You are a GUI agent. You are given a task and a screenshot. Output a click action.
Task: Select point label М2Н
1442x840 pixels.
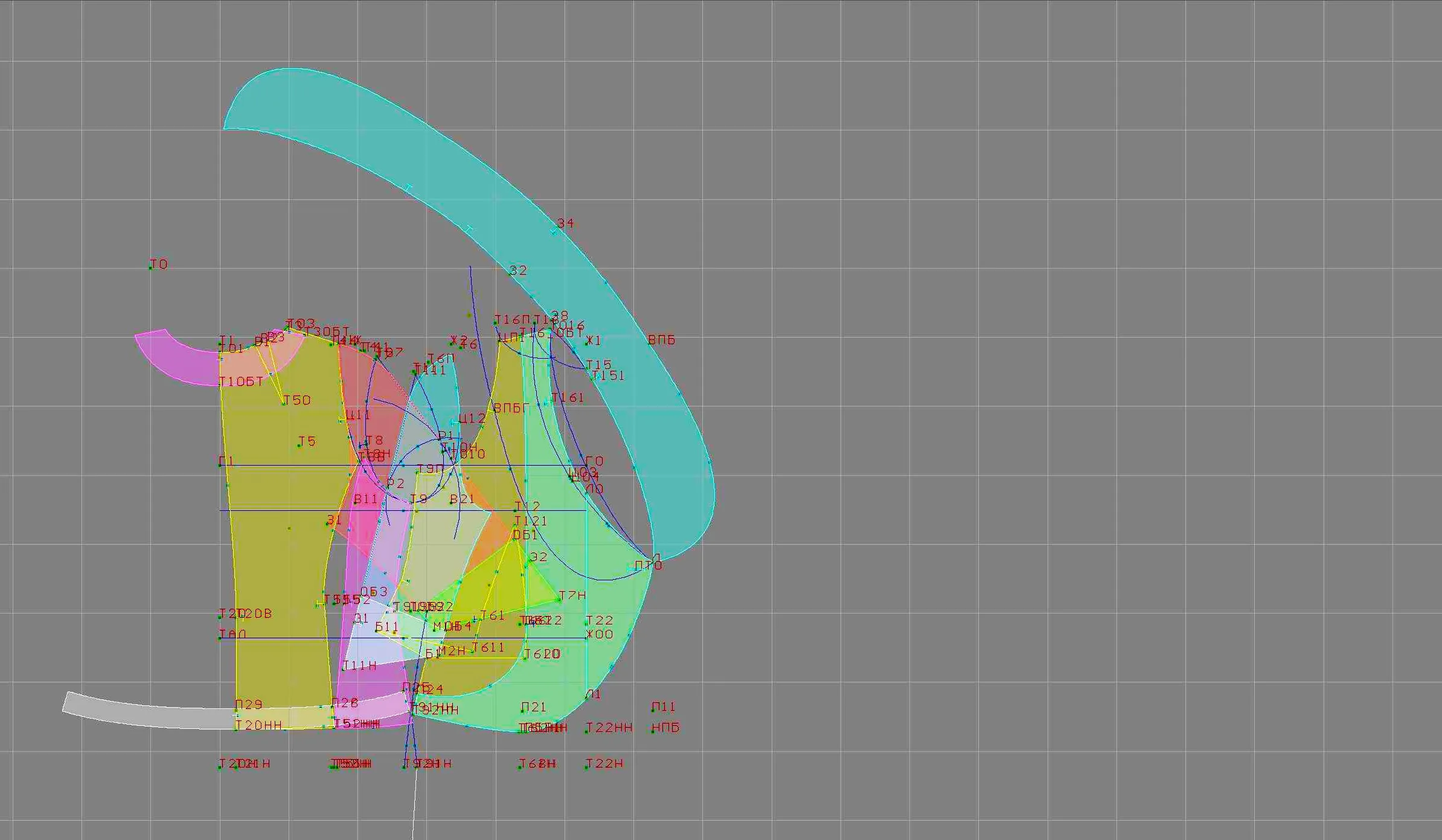tap(451, 650)
